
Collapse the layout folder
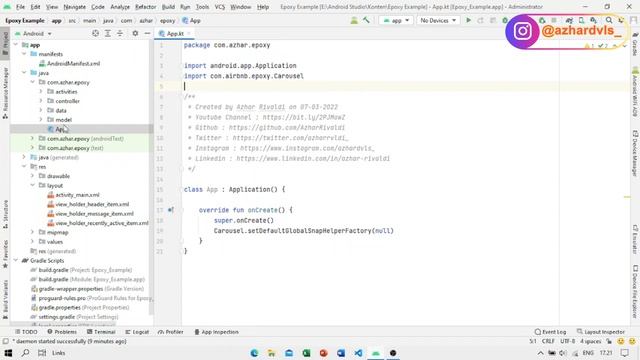(33, 185)
